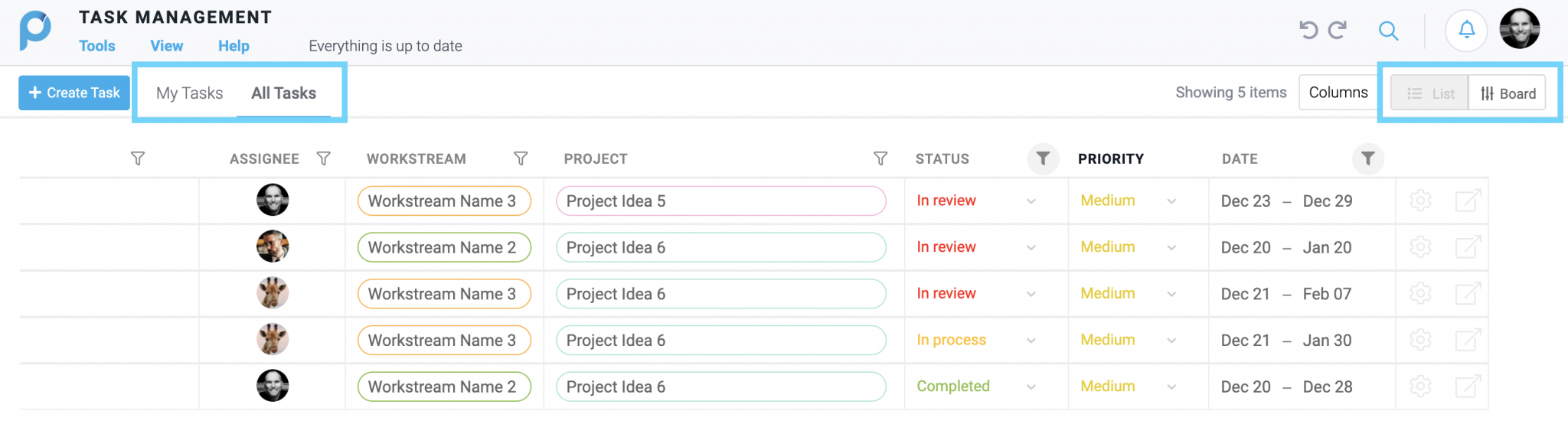Open Dec 20 – Jan 20 task in new window
The height and width of the screenshot is (447, 1568).
pyautogui.click(x=1468, y=247)
